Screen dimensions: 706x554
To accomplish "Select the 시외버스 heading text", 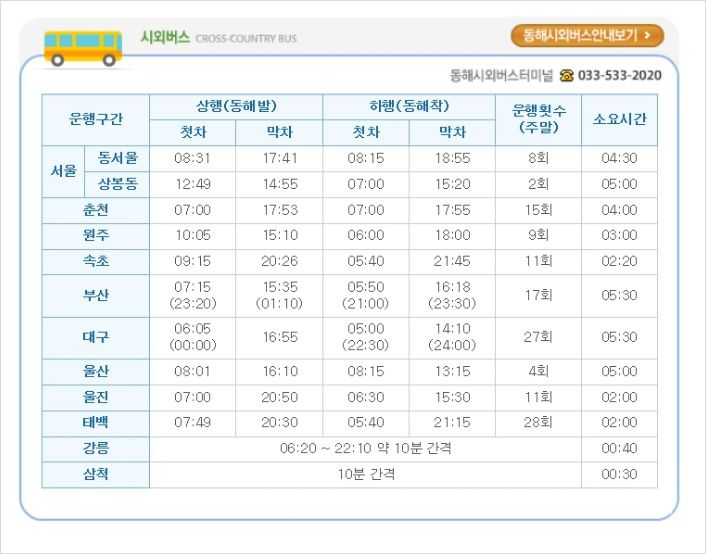I will coord(165,37).
